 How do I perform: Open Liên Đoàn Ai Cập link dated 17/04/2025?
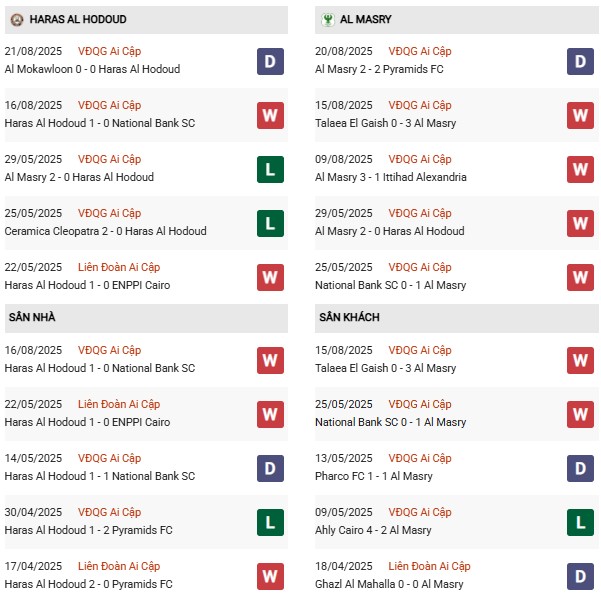[x=119, y=566]
